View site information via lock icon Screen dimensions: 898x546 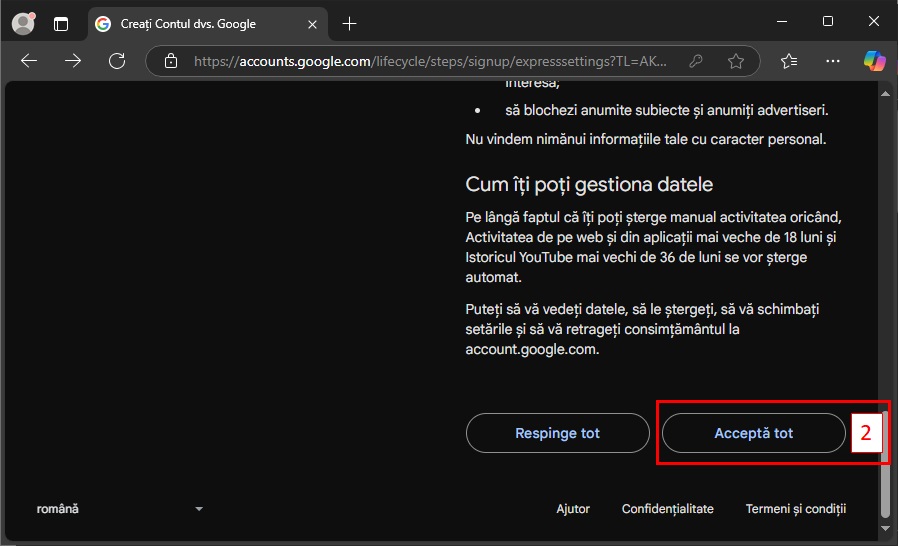(170, 61)
